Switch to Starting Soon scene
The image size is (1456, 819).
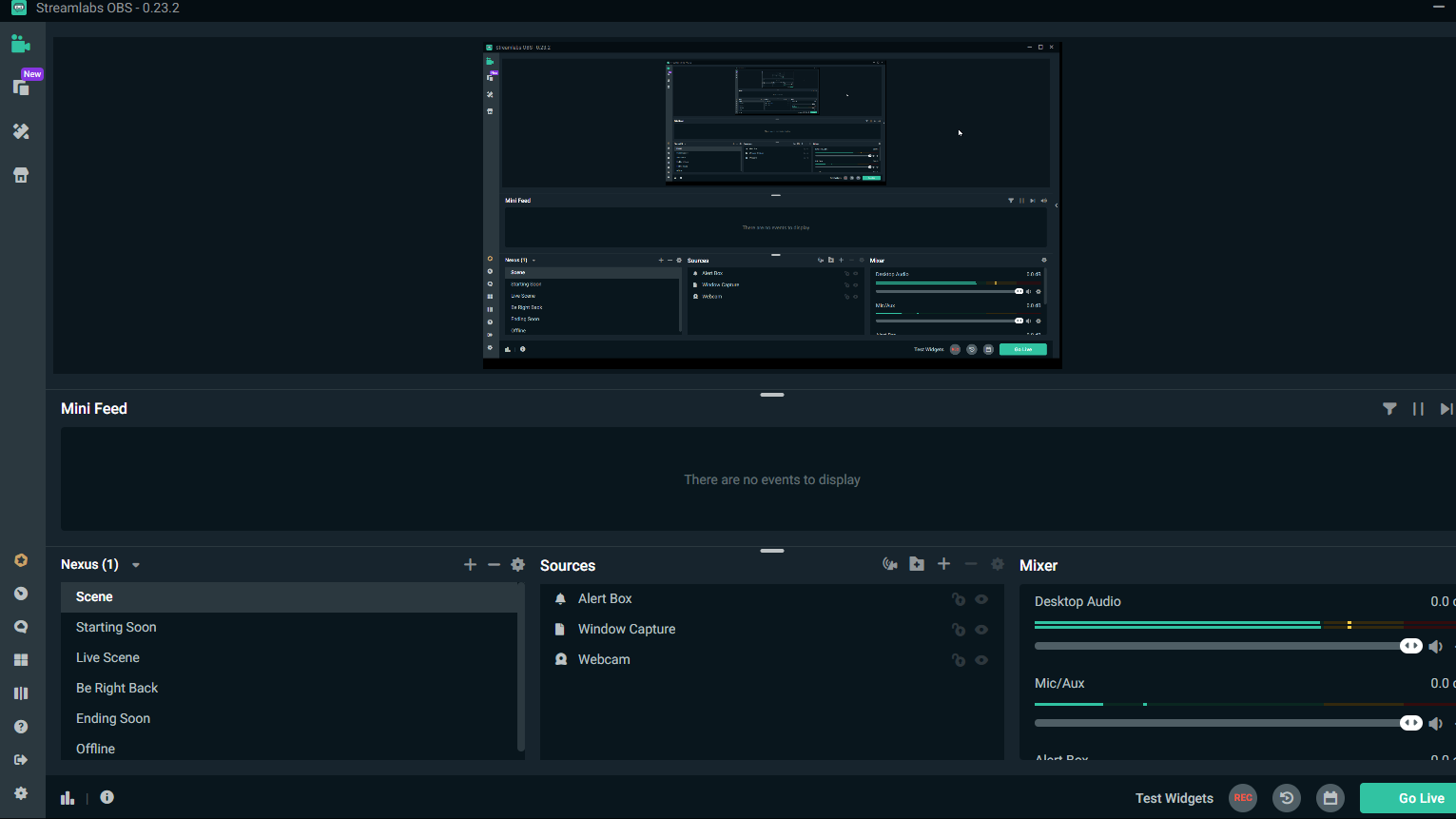(289, 627)
